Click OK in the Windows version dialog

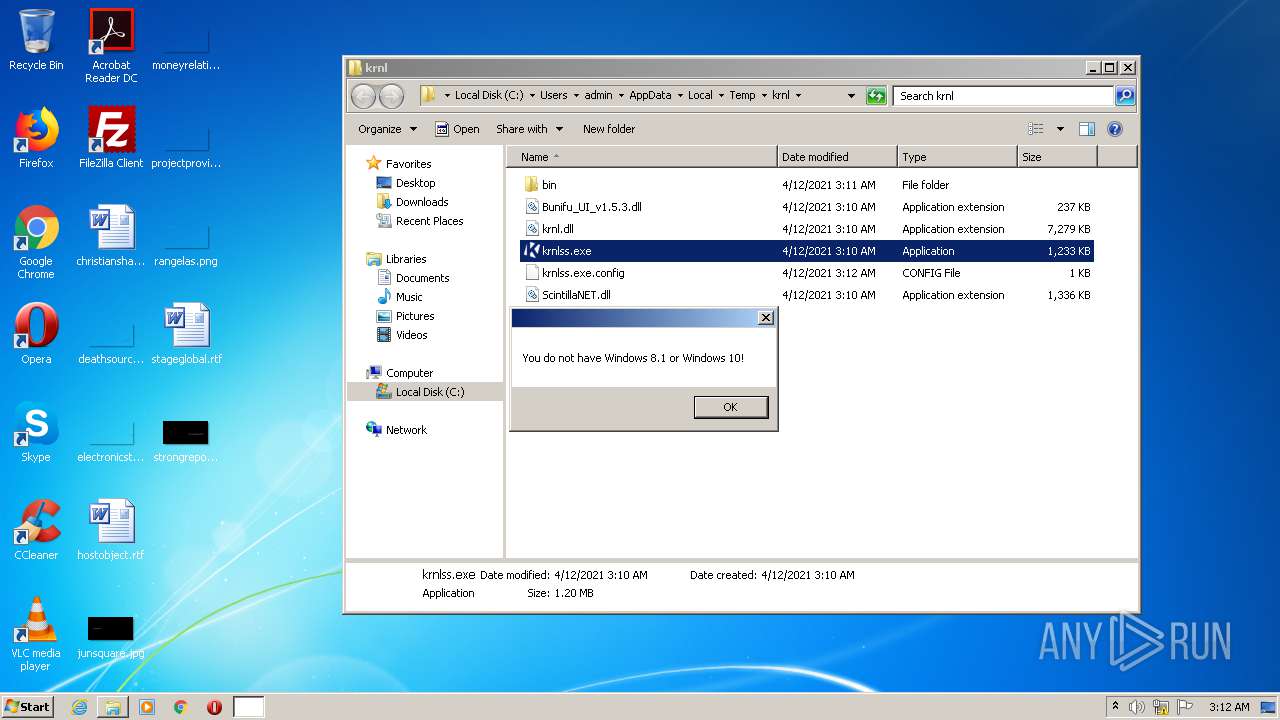pyautogui.click(x=730, y=407)
